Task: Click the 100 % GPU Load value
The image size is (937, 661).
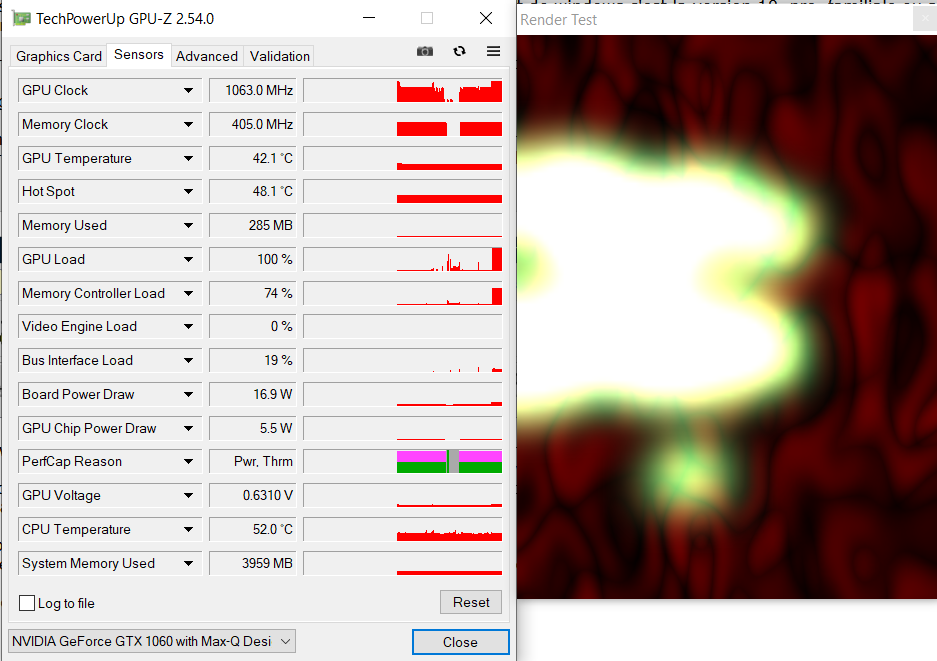Action: coord(253,259)
